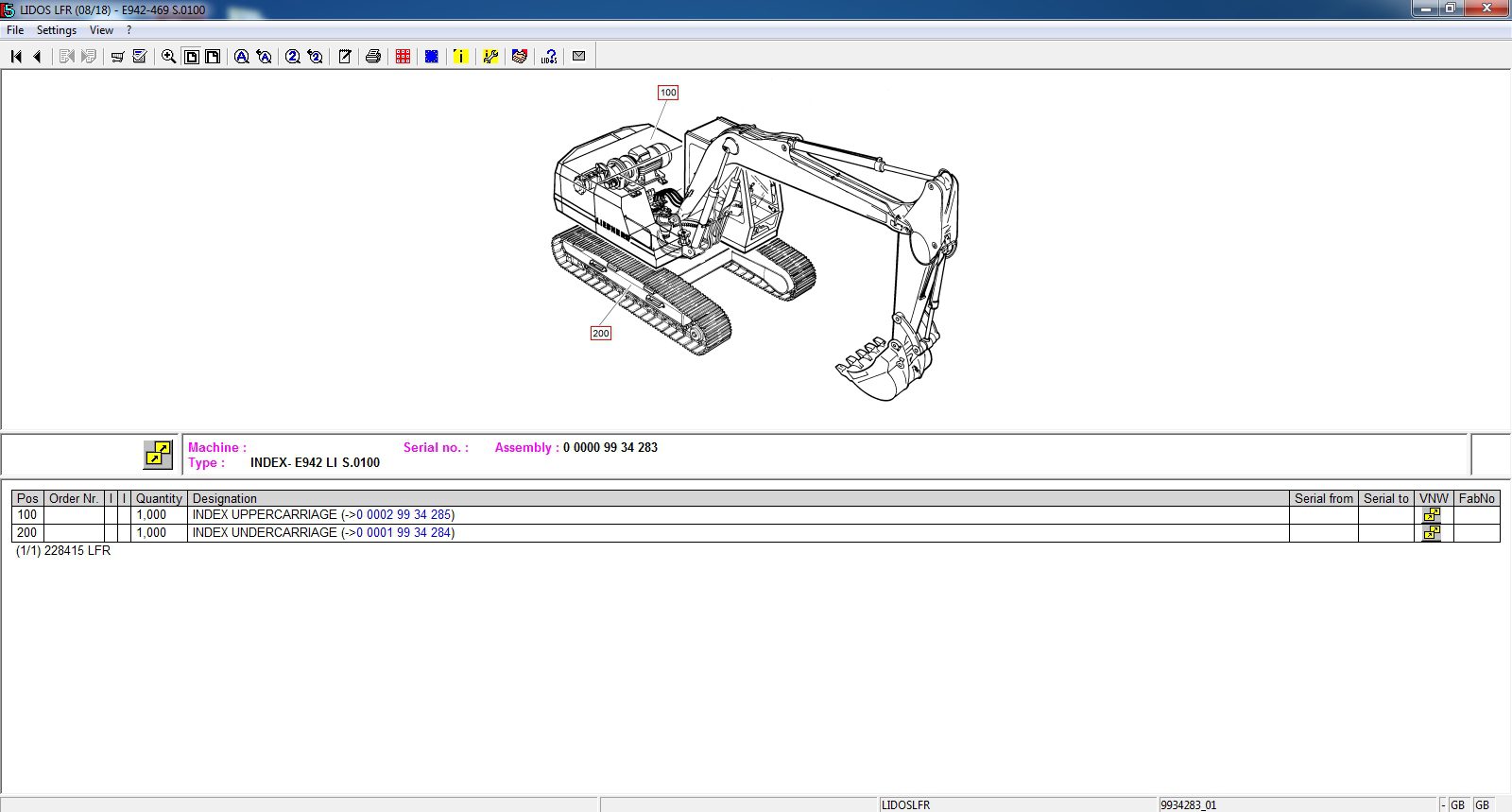Click the second page layout icon

pos(214,57)
